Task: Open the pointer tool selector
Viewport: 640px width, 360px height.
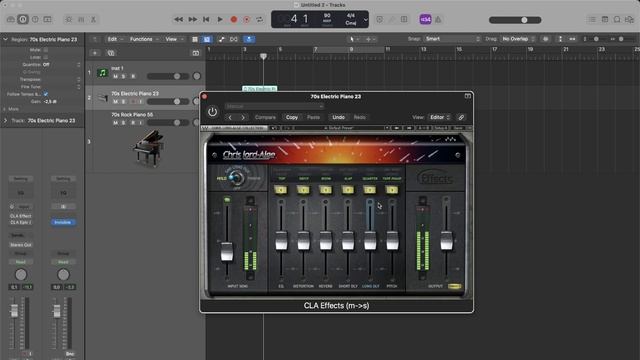Action: pos(353,39)
